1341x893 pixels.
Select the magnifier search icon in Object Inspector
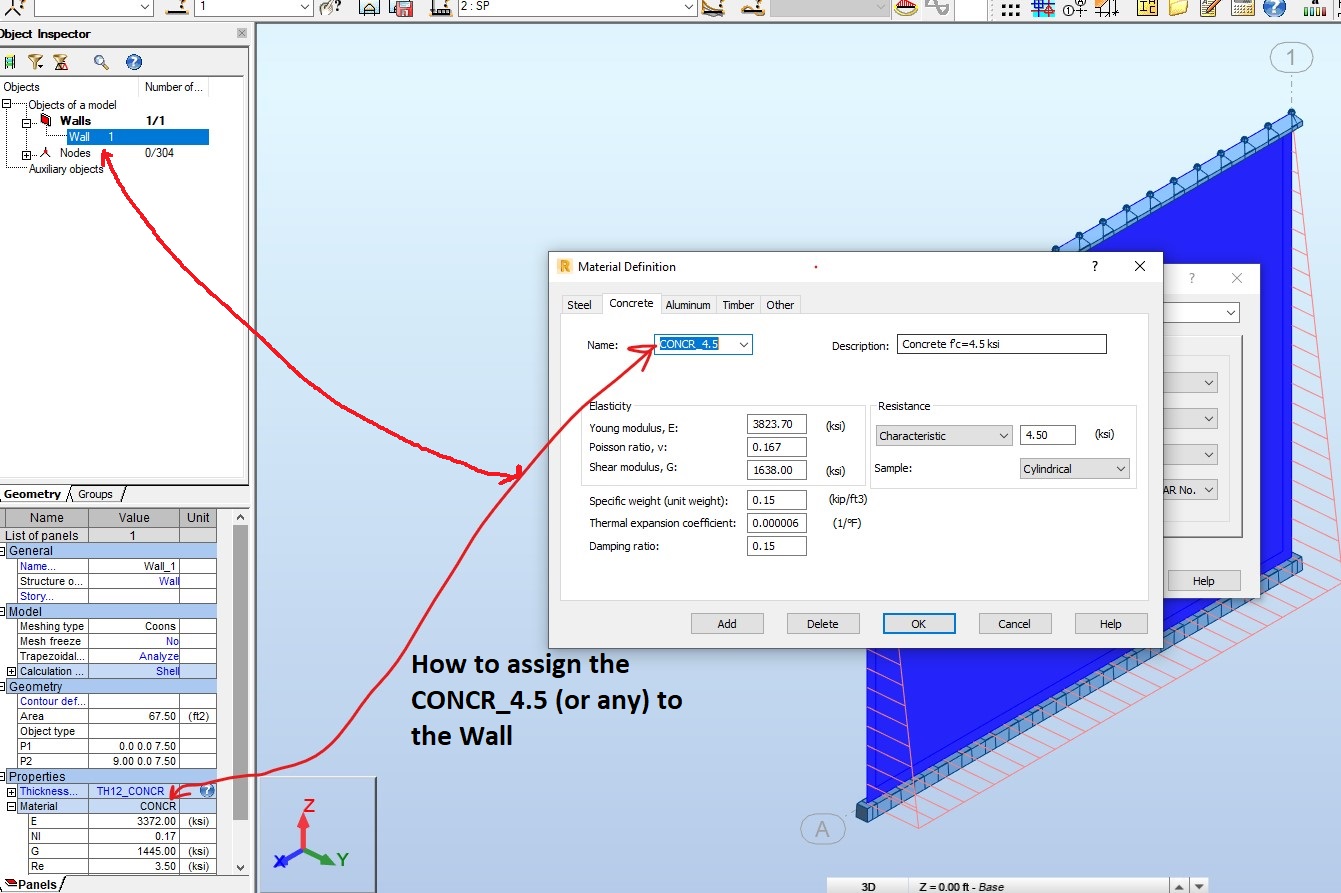pyautogui.click(x=100, y=61)
